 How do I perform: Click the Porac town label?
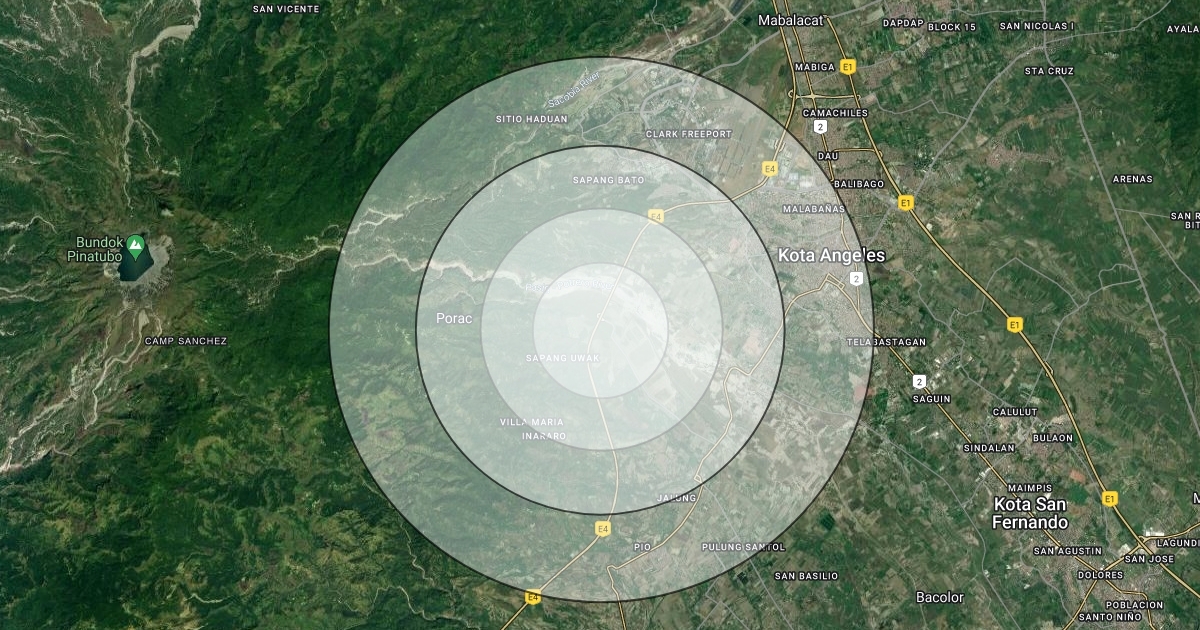[x=452, y=318]
